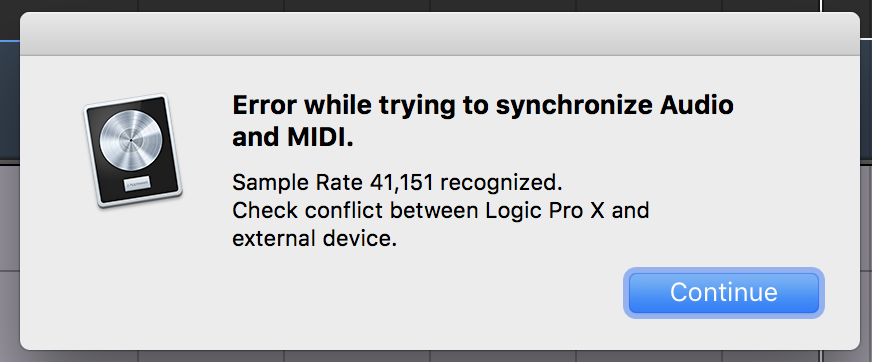Click the Continue button
Image resolution: width=872 pixels, height=362 pixels.
point(724,292)
